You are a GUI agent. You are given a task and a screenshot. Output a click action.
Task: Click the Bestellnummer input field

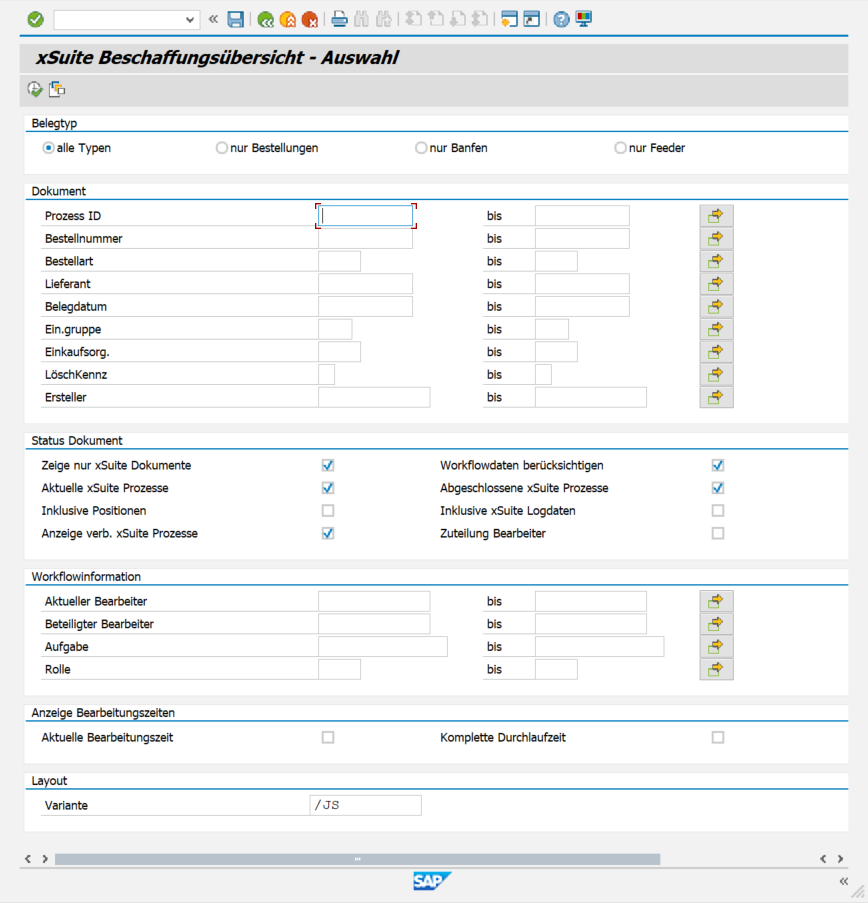coord(365,238)
